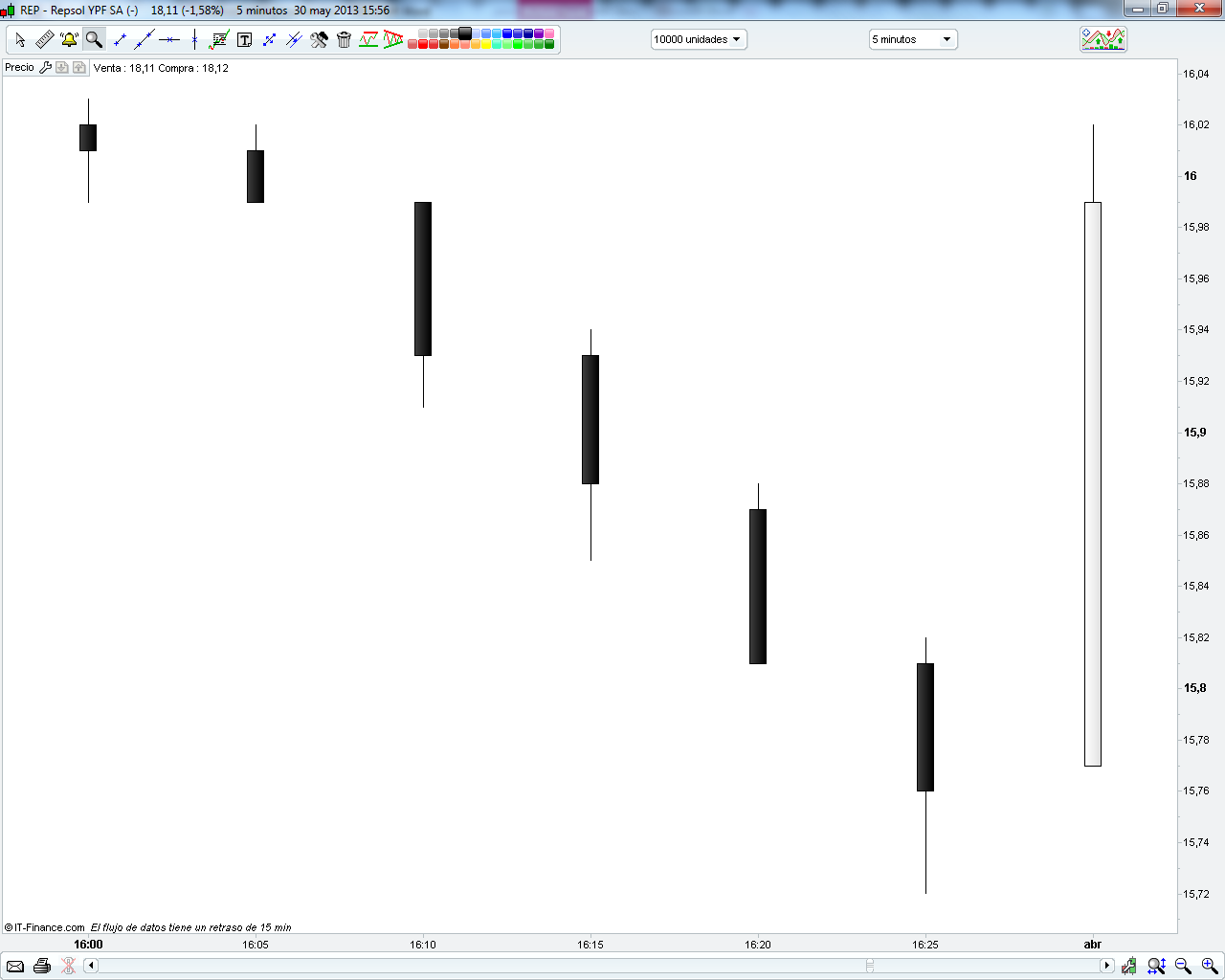This screenshot has height=980, width=1225.
Task: Open the 10000 unidades dropdown
Action: [699, 39]
